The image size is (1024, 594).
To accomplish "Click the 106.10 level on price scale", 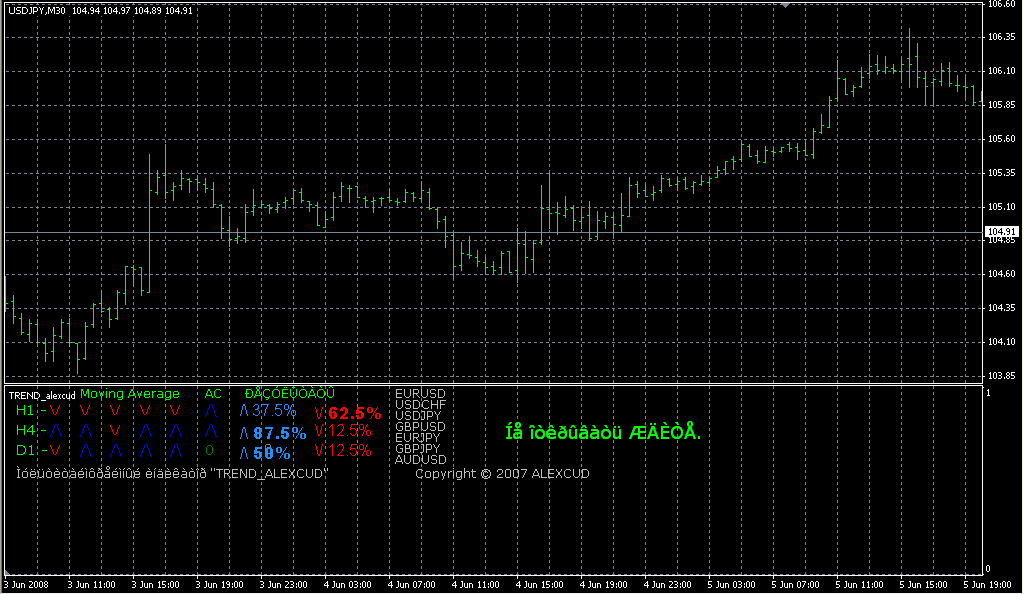I will (1001, 70).
